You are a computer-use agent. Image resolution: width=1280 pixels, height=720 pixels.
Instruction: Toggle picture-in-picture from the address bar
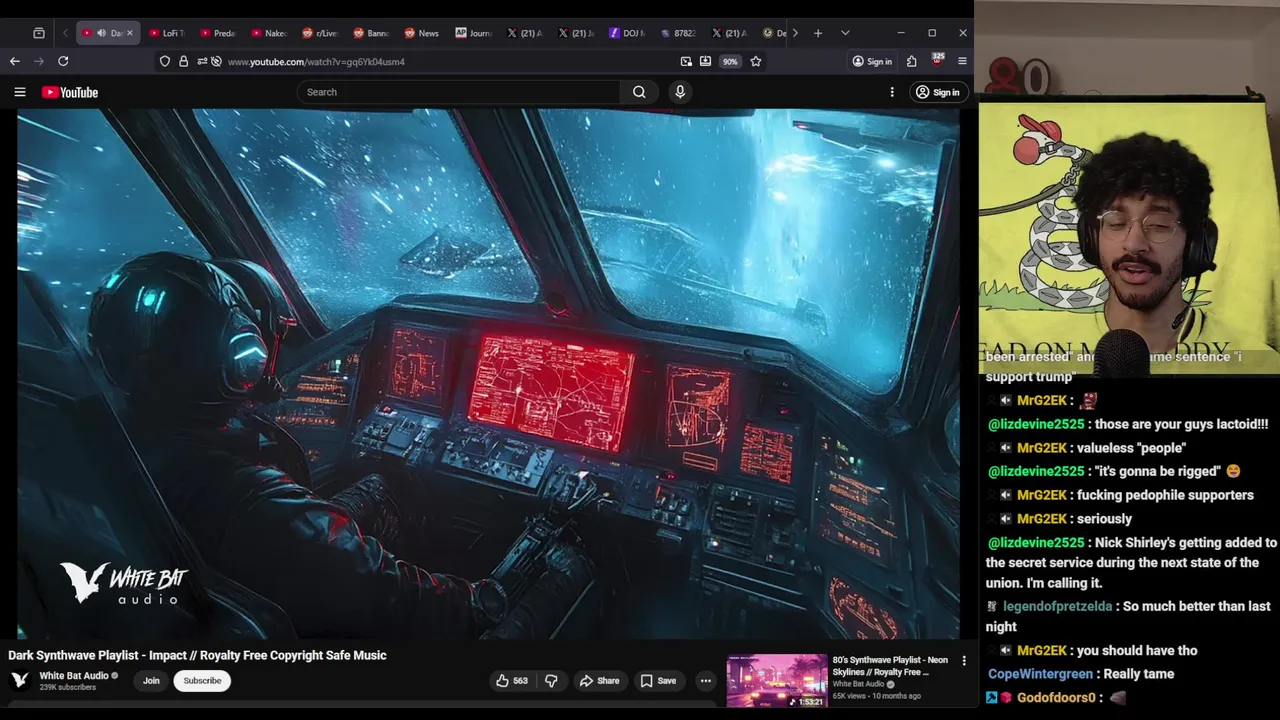[x=686, y=61]
